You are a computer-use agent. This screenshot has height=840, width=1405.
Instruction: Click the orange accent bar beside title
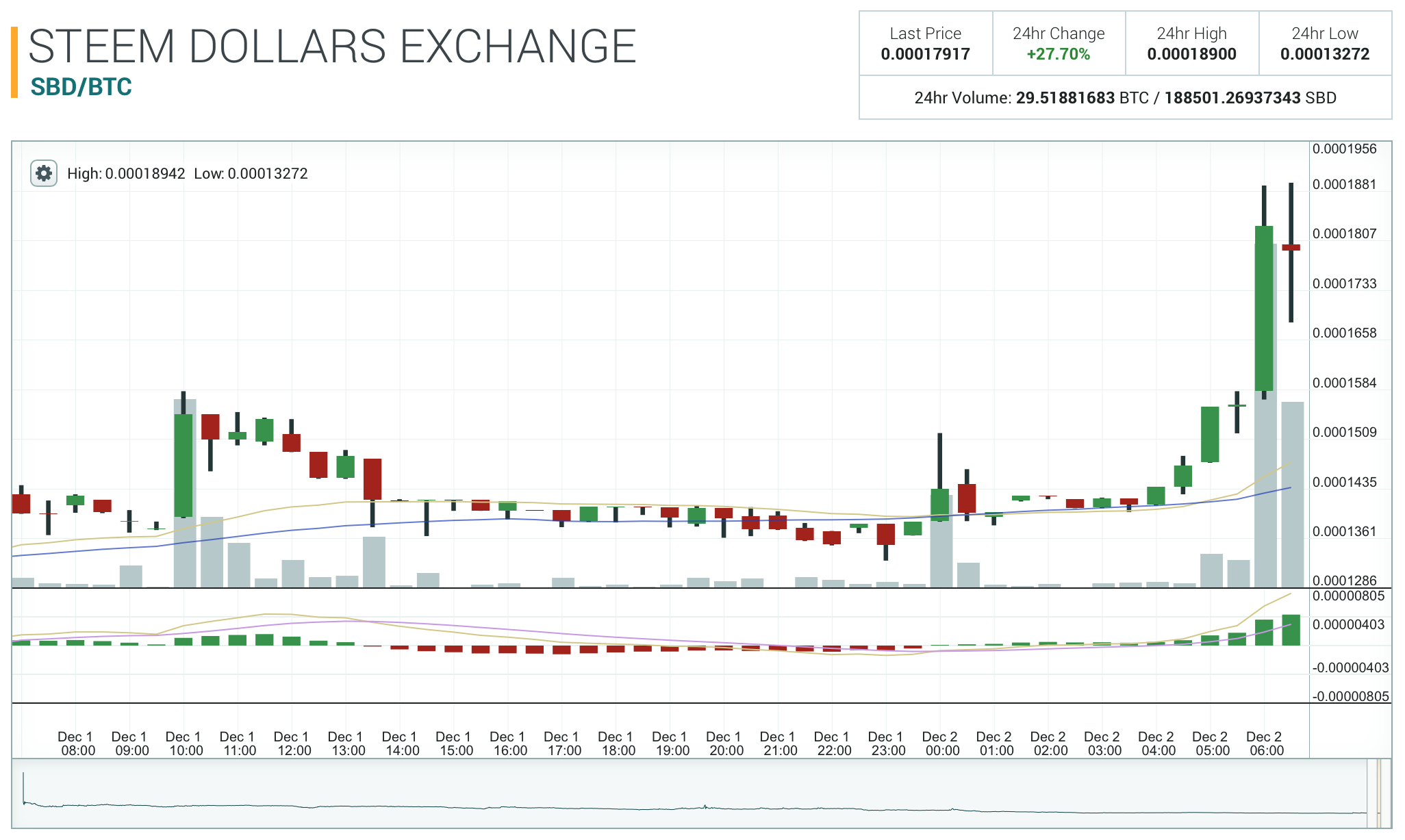point(14,62)
